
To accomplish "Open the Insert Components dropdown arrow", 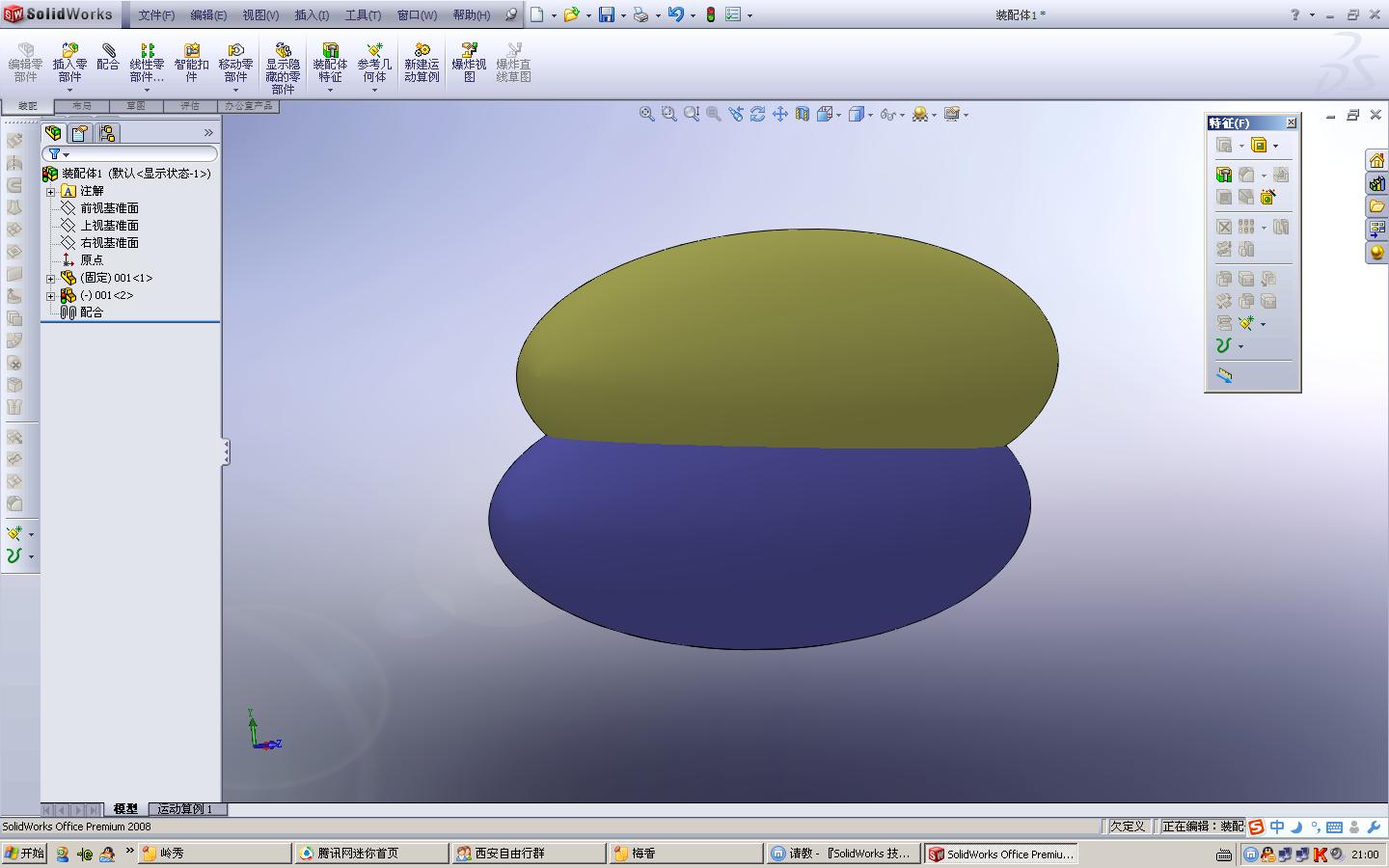I will click(x=69, y=91).
